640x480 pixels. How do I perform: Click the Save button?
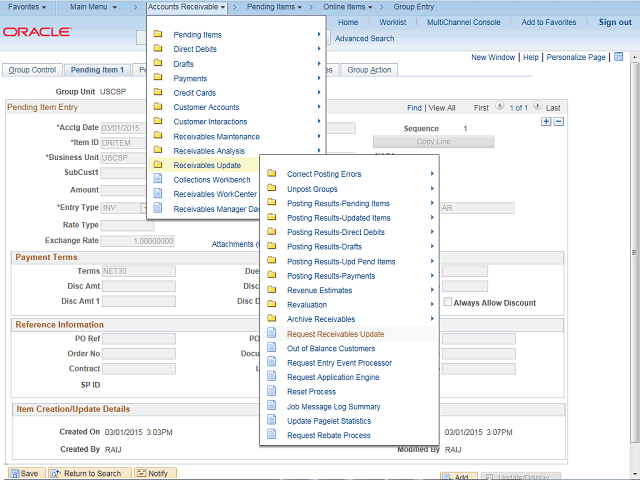point(25,473)
